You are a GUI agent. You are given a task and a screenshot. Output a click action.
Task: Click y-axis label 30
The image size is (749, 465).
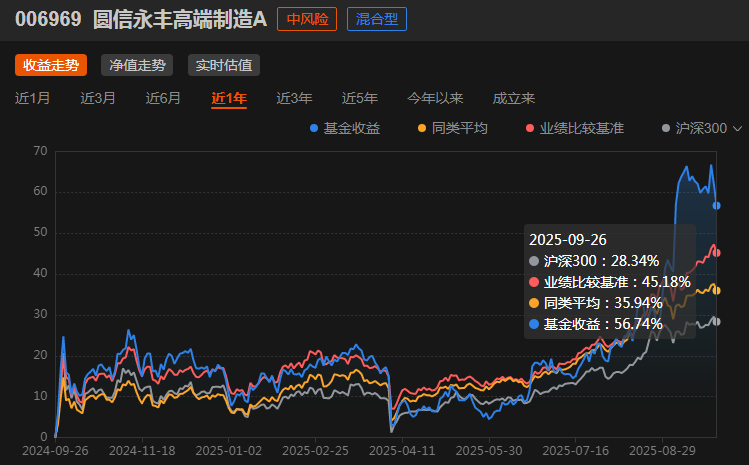(40, 314)
